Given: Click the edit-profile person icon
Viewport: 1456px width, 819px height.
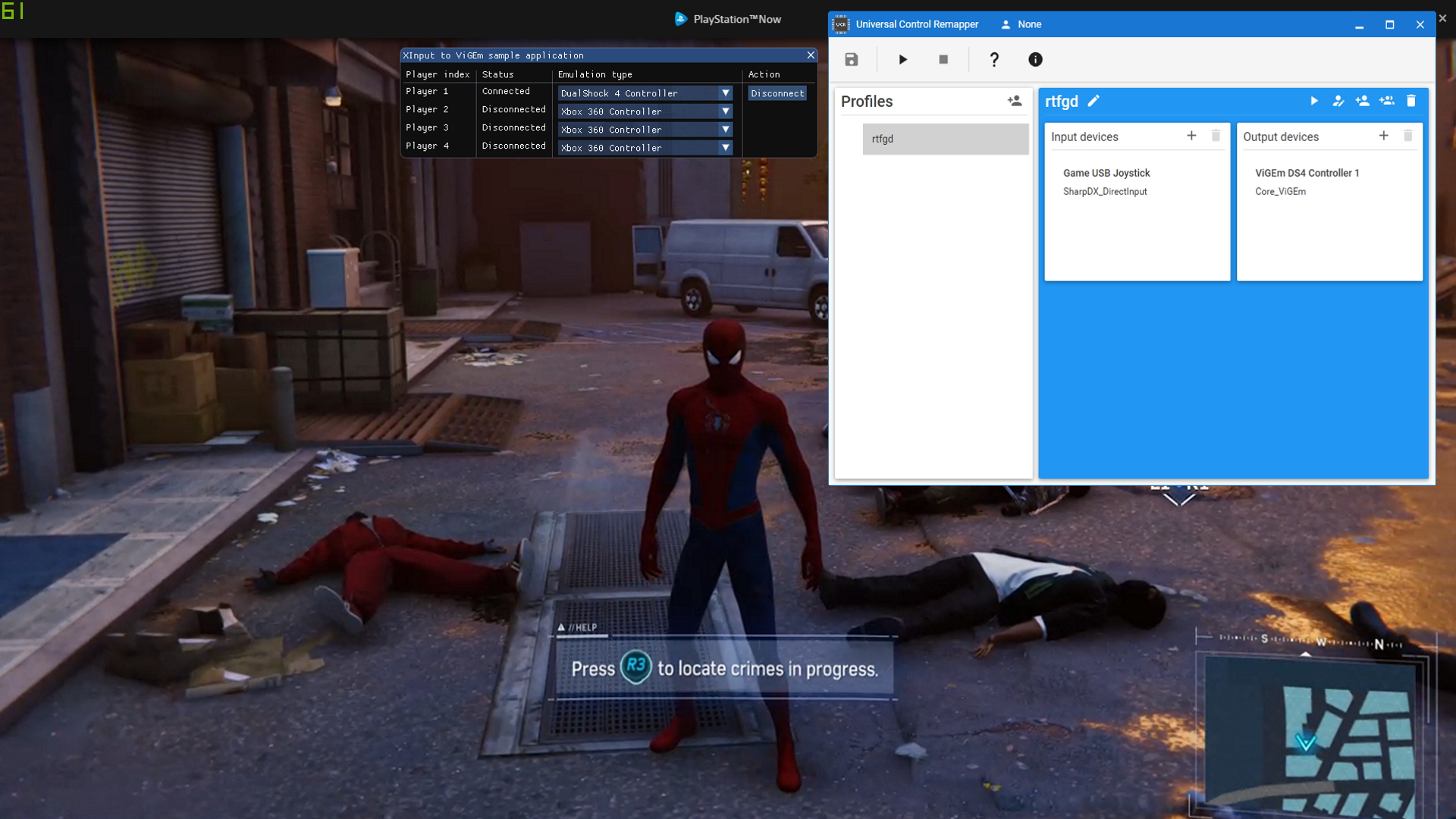Looking at the screenshot, I should pyautogui.click(x=1338, y=101).
